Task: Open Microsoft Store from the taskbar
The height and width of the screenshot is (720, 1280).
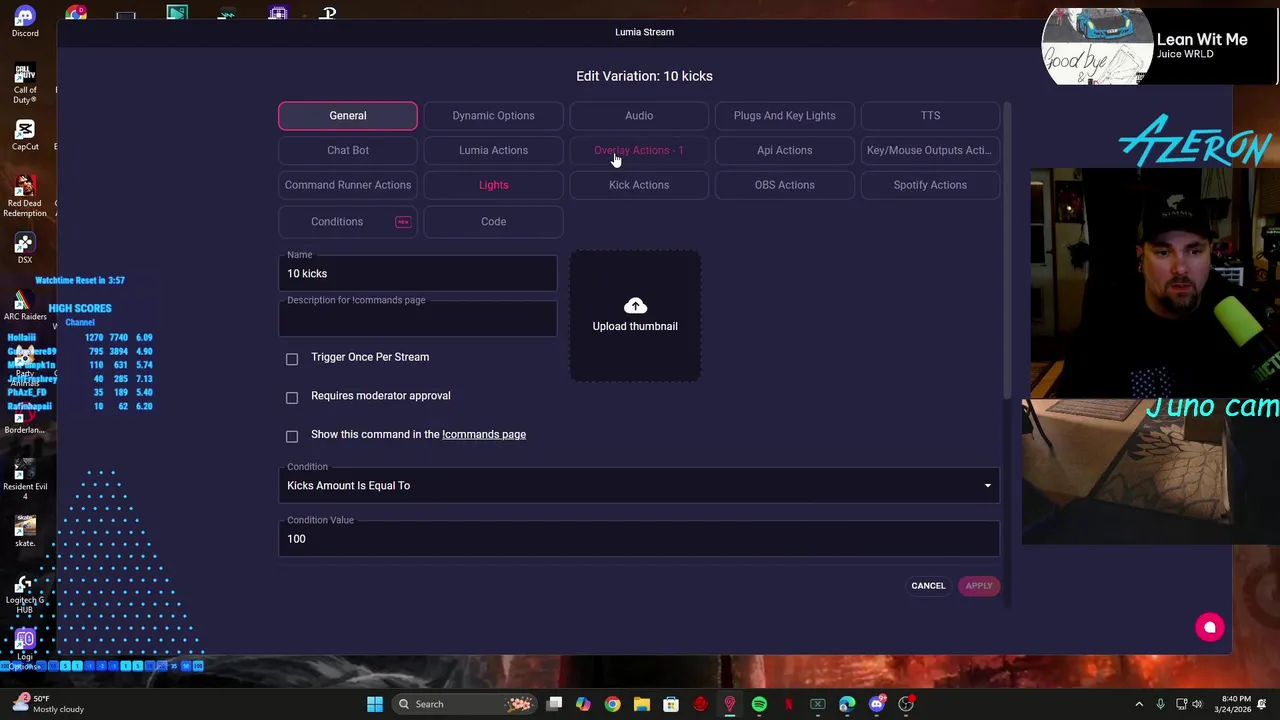Action: [671, 704]
